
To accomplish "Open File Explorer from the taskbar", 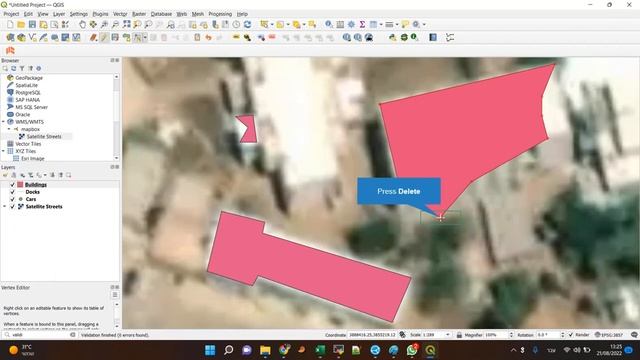I will (x=265, y=350).
